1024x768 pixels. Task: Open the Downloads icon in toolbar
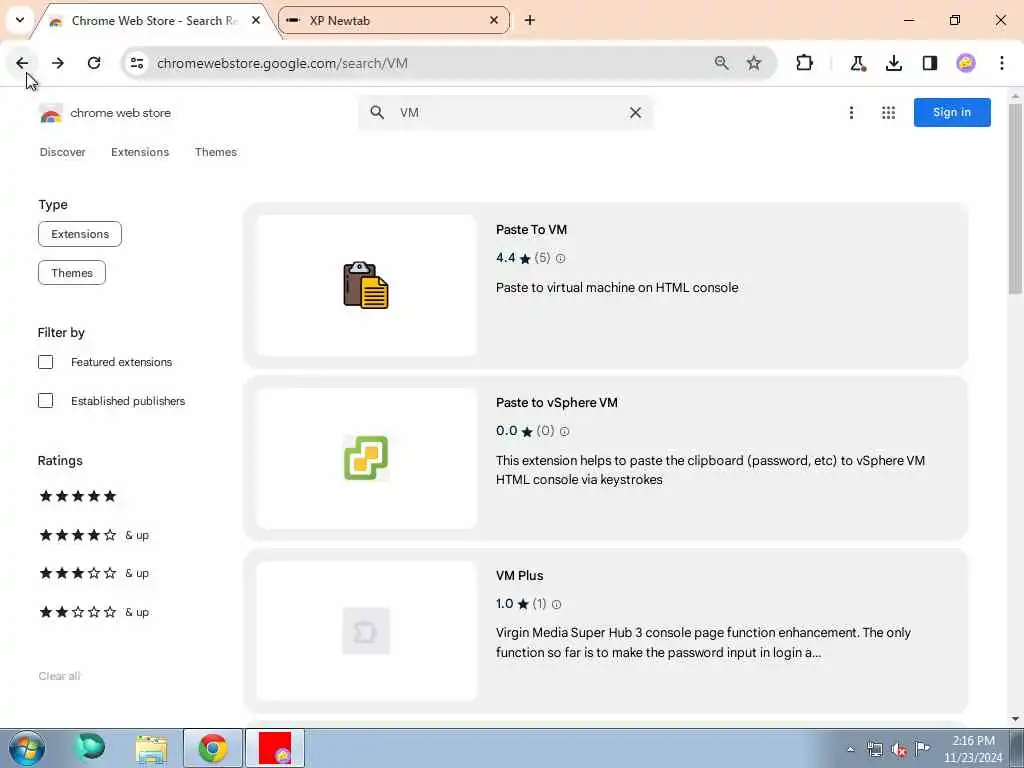pos(893,63)
